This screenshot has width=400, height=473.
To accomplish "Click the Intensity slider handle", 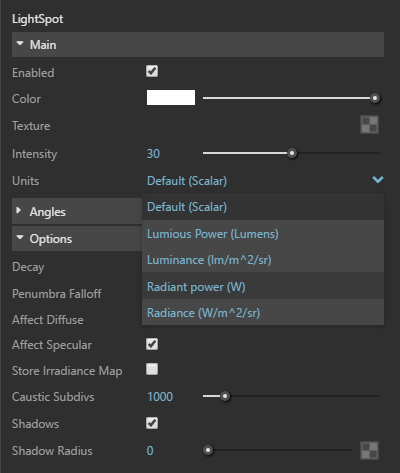I will point(292,153).
